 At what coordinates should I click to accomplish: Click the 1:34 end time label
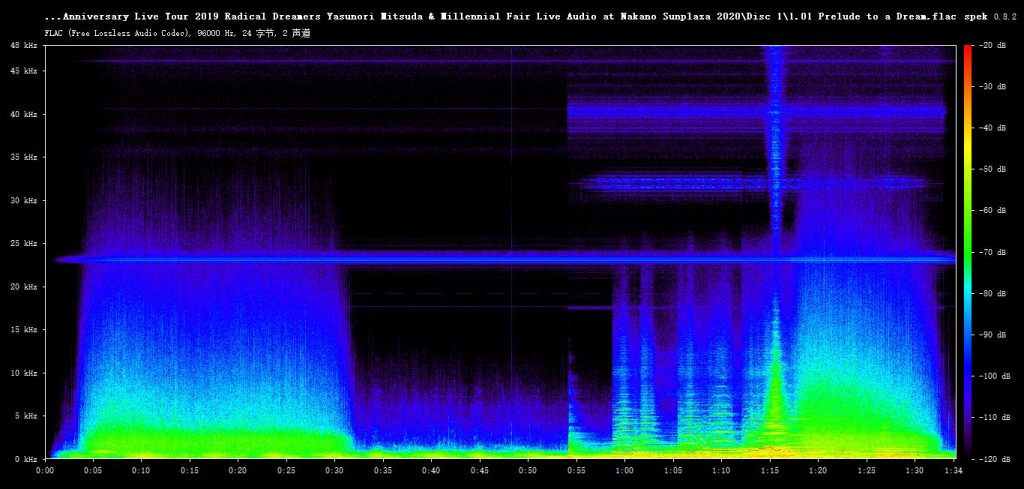click(954, 470)
